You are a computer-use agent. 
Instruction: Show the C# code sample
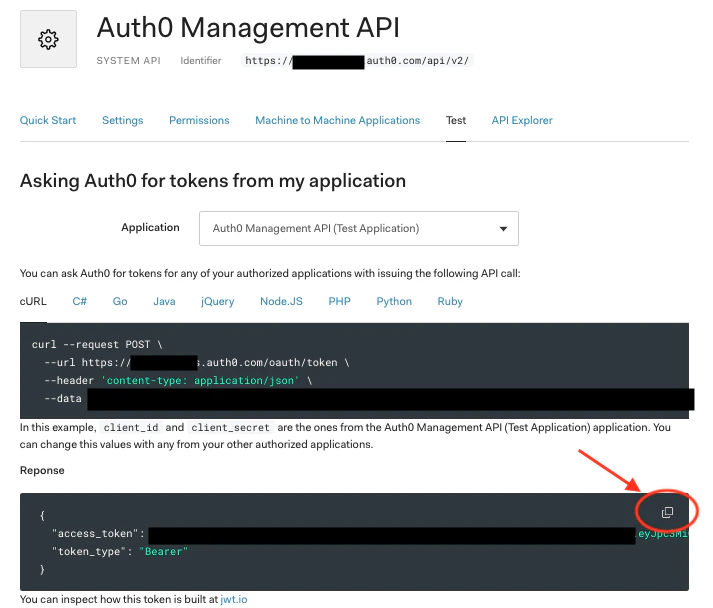coord(80,301)
